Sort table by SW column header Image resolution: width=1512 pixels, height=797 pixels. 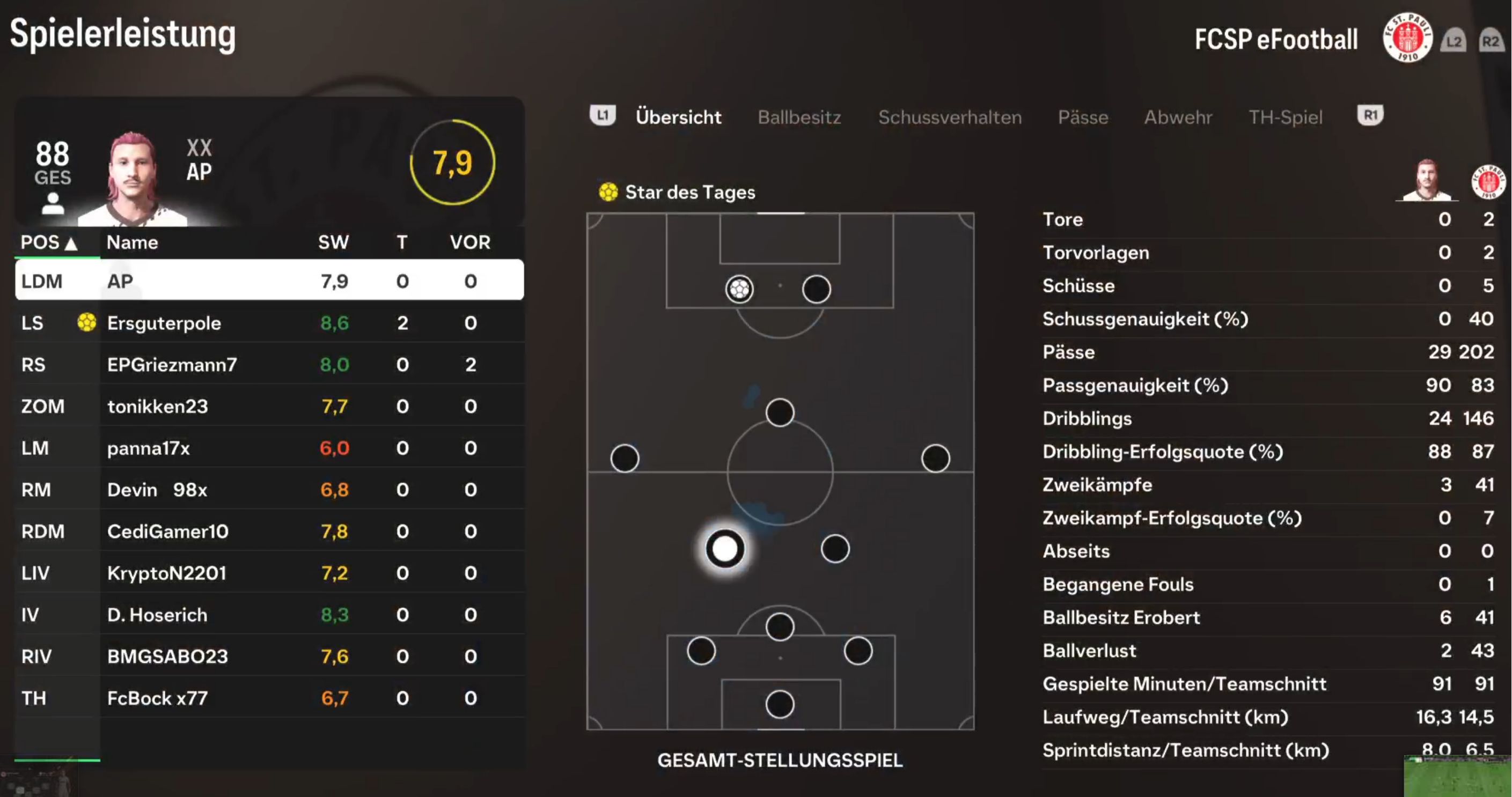coord(333,242)
